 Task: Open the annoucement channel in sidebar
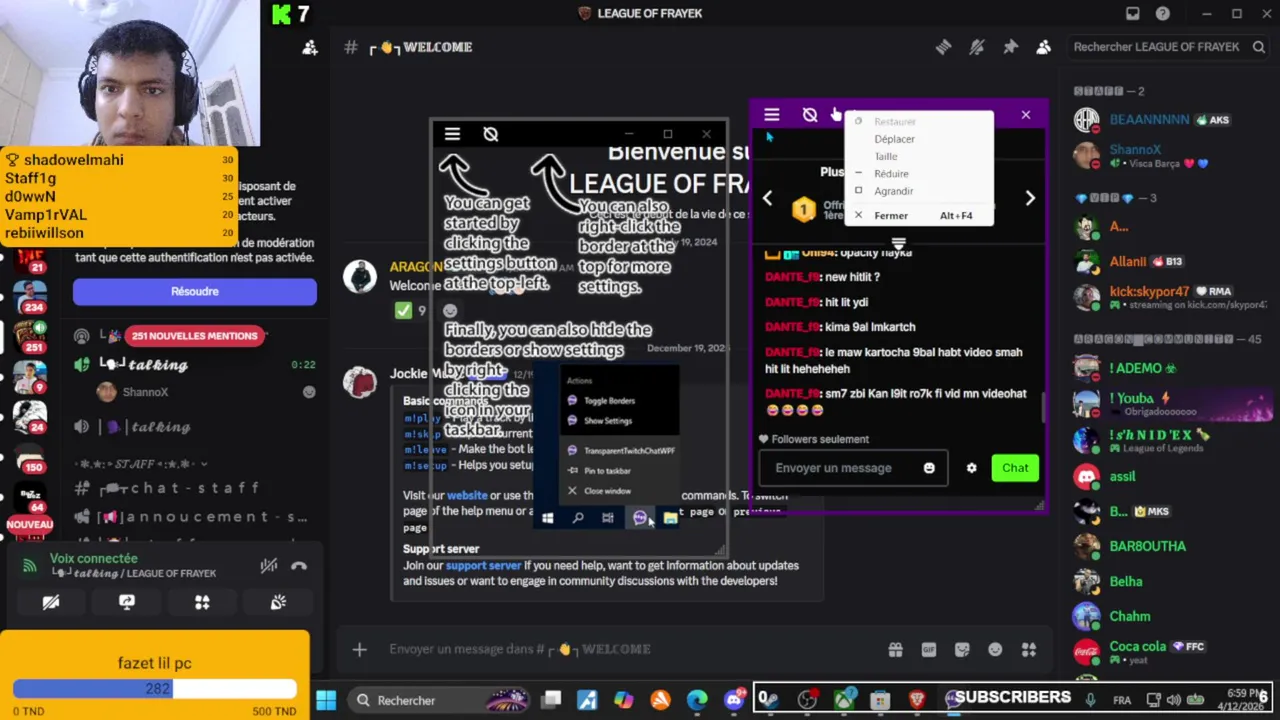[195, 517]
